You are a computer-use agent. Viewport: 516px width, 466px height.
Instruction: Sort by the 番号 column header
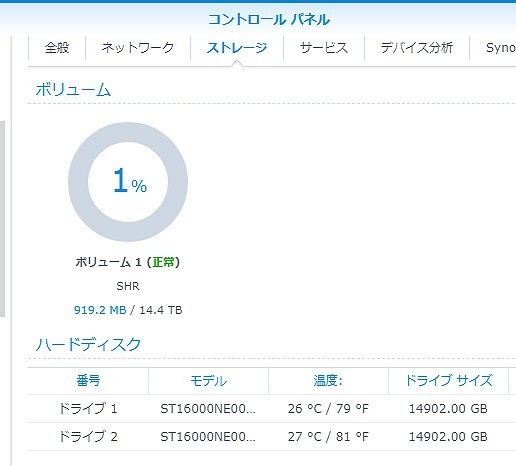(88, 381)
